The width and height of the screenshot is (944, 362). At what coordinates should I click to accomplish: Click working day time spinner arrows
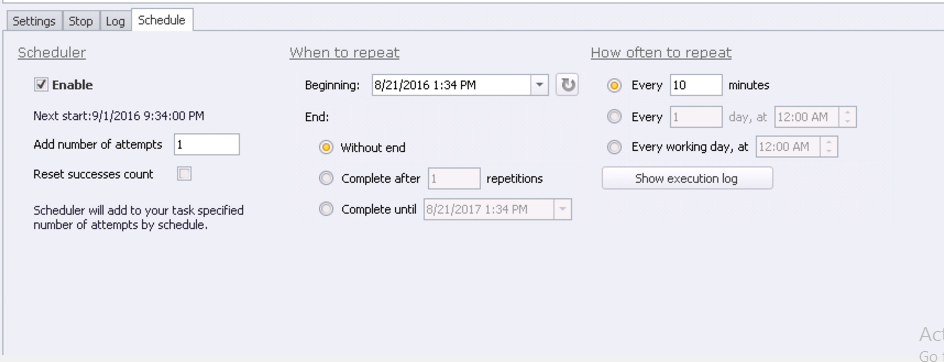pyautogui.click(x=829, y=147)
